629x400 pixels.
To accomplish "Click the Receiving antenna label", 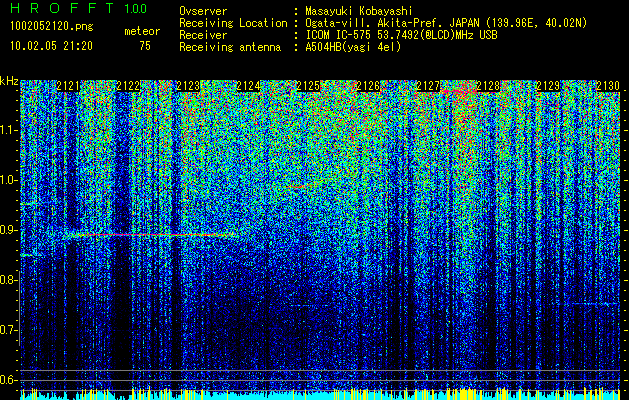I will tap(230, 47).
